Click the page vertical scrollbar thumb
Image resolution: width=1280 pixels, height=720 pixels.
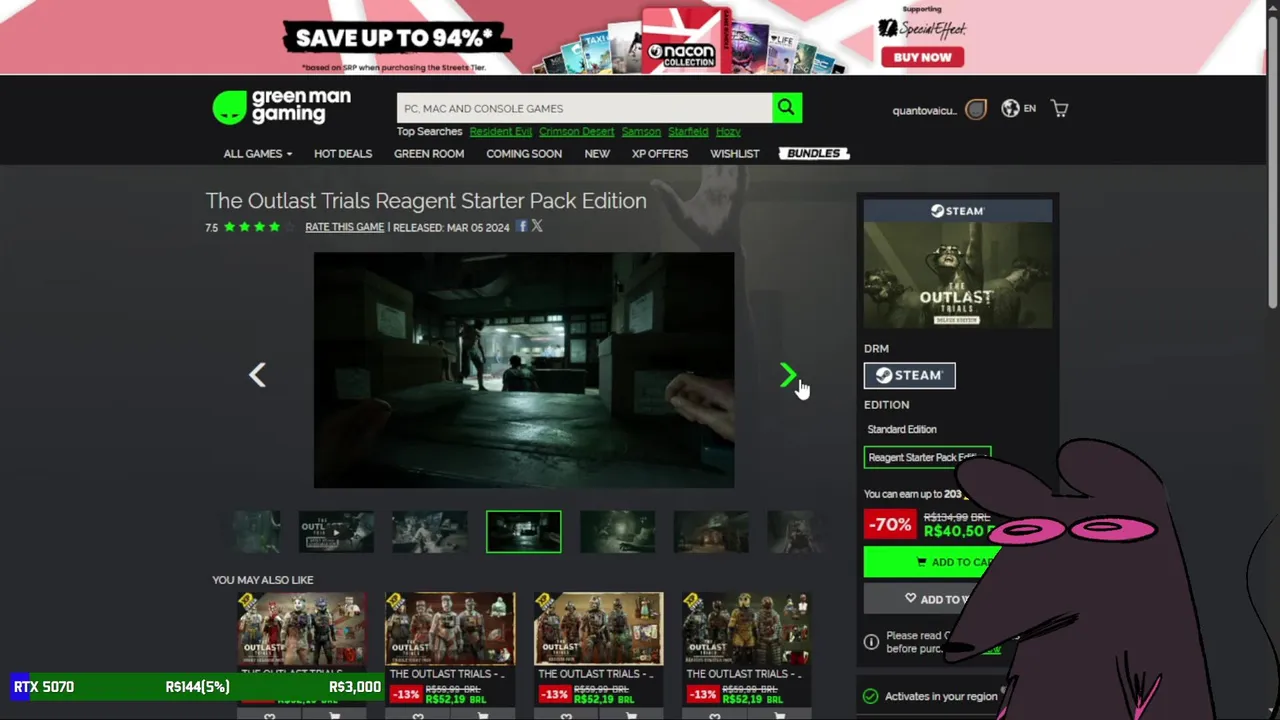pyautogui.click(x=1272, y=160)
